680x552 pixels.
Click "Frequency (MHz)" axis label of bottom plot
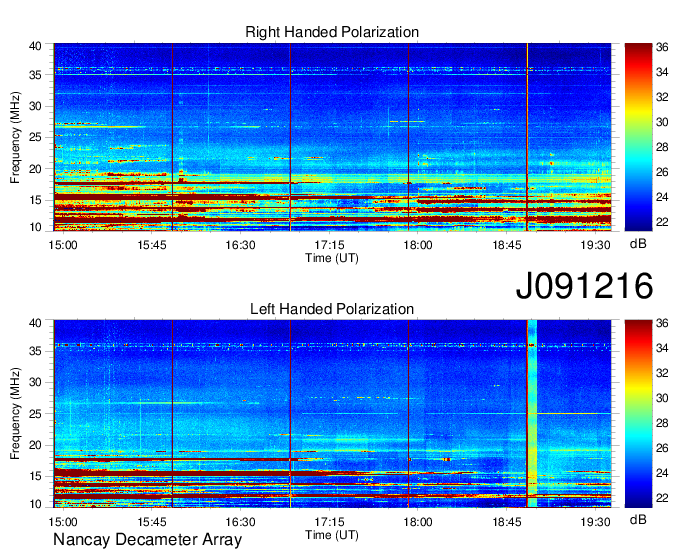15,414
